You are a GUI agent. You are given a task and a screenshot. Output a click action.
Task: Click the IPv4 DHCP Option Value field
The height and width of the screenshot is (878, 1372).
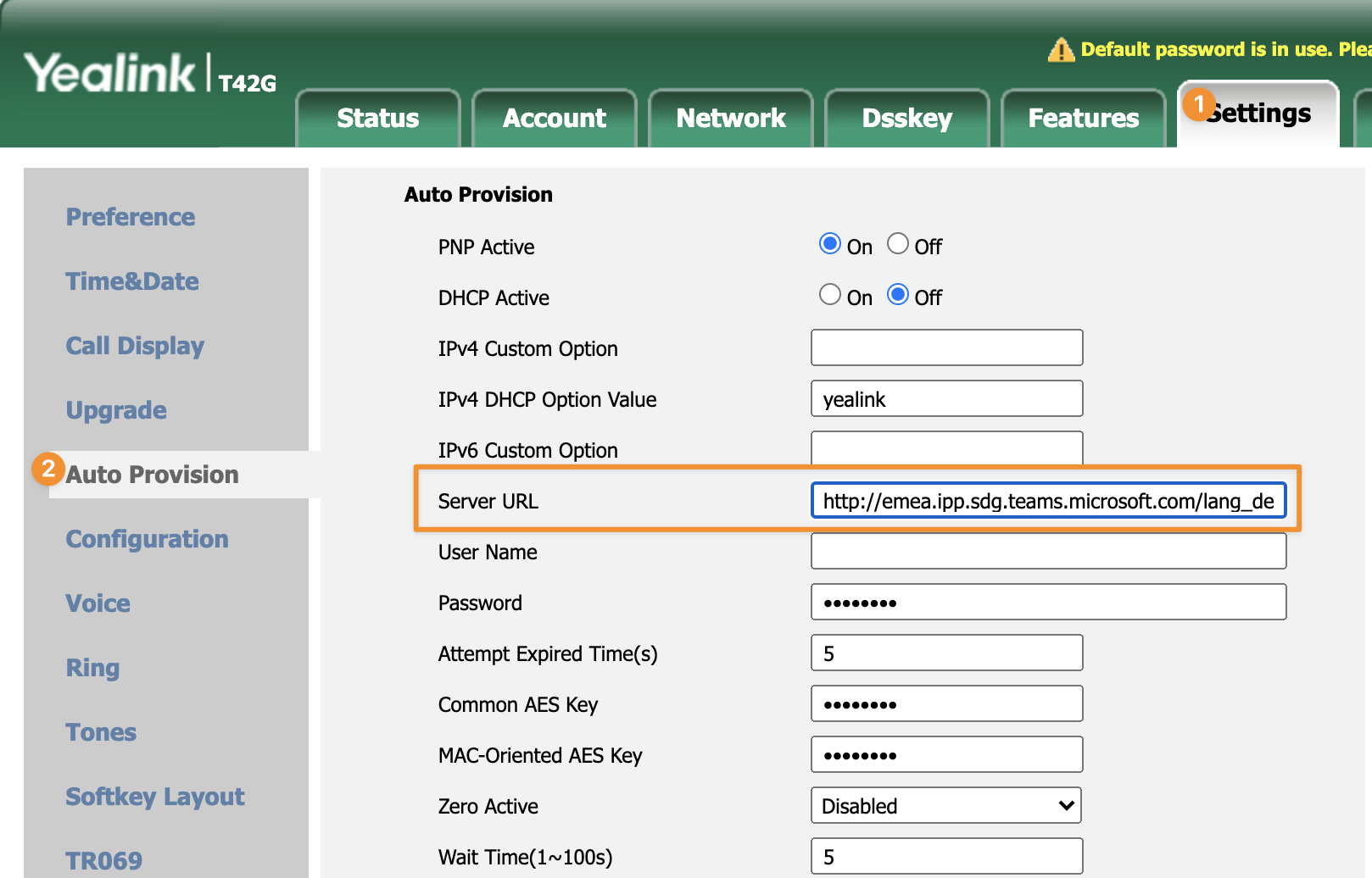[947, 398]
